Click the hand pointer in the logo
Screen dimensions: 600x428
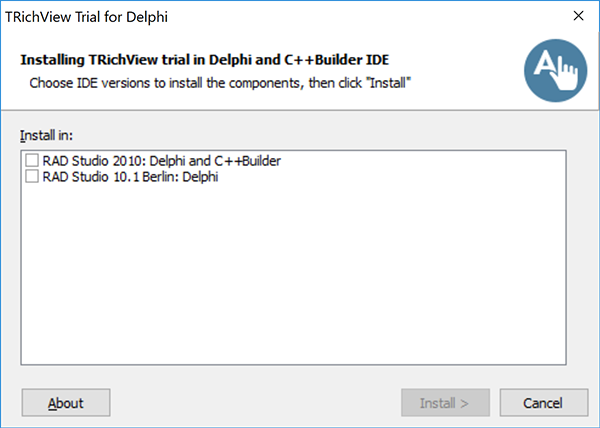pyautogui.click(x=566, y=76)
